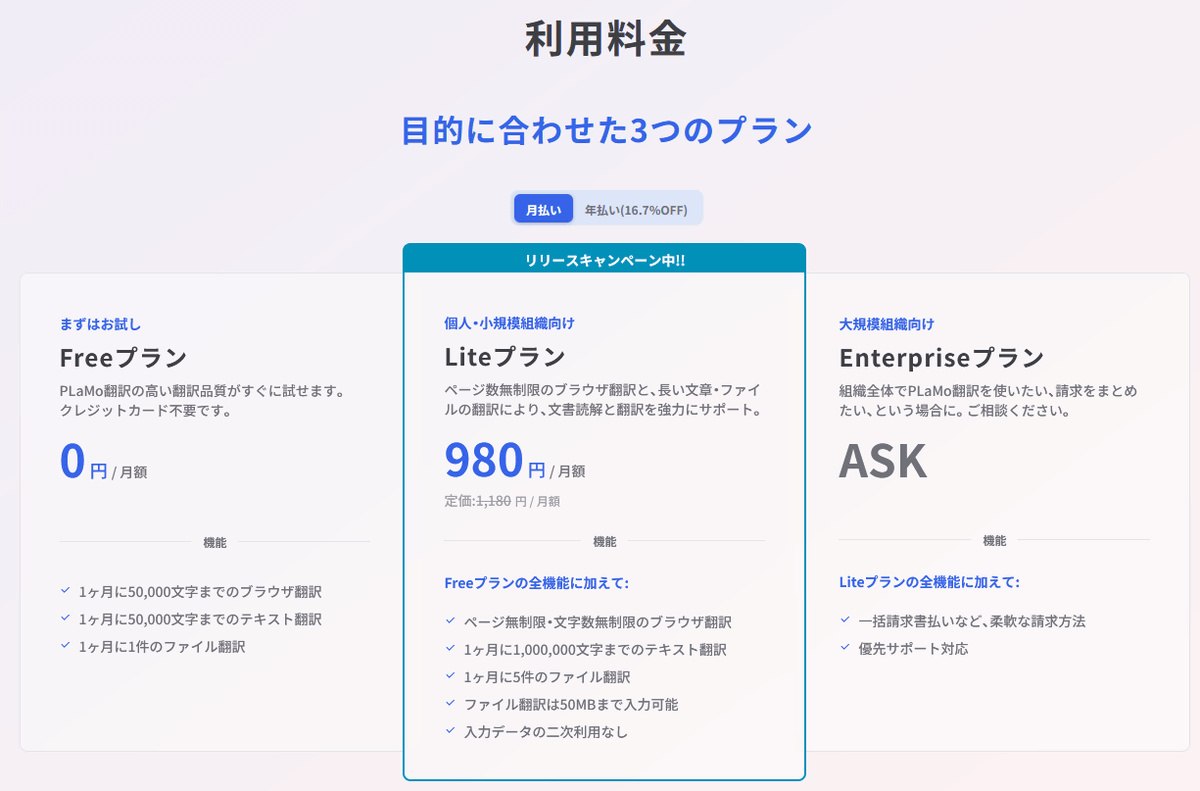This screenshot has height=791, width=1200.
Task: Click checkmark beside 1ヶ月に5件のファイル翻訳
Action: click(450, 676)
